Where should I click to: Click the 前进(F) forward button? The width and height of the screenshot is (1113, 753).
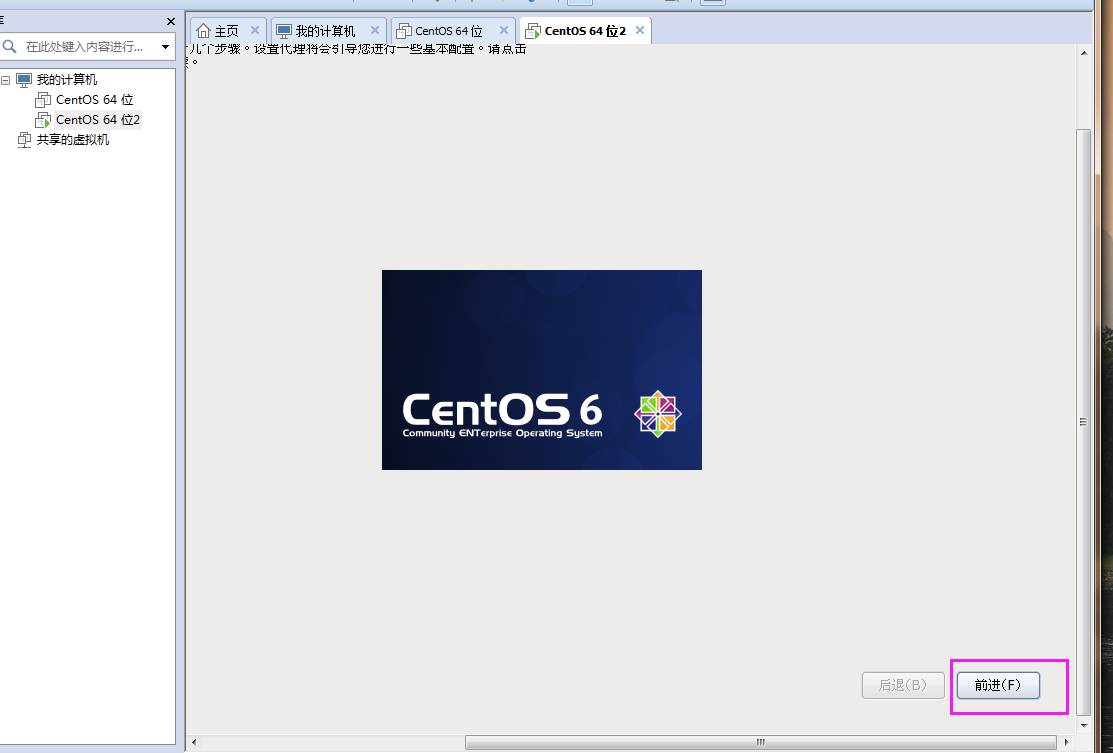coord(997,685)
